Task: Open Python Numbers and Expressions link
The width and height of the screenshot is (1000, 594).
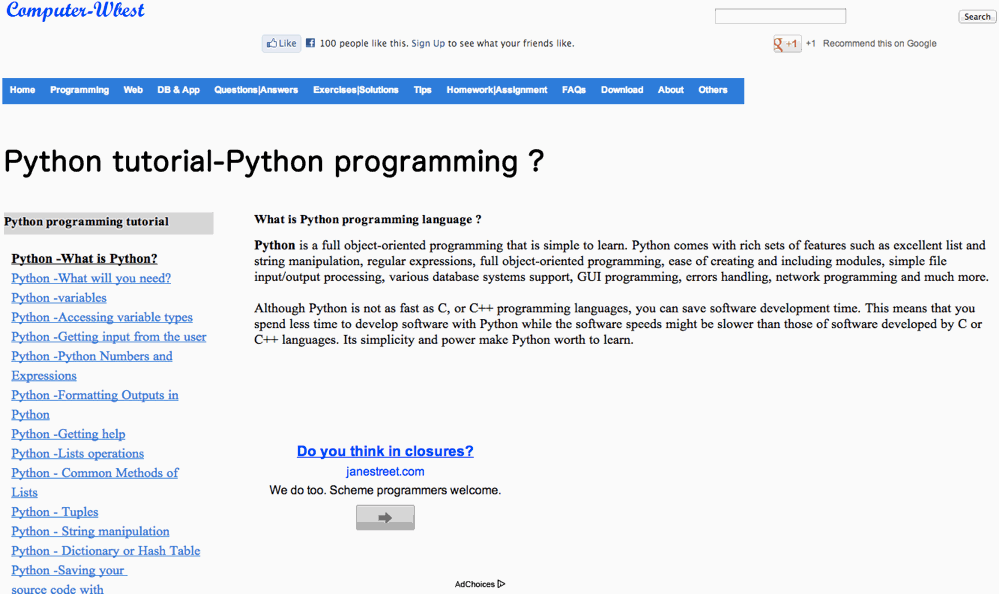Action: coord(92,366)
